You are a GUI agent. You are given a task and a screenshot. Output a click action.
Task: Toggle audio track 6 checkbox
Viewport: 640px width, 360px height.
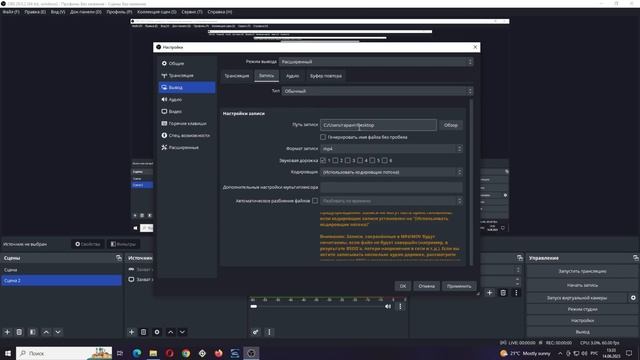click(x=384, y=160)
